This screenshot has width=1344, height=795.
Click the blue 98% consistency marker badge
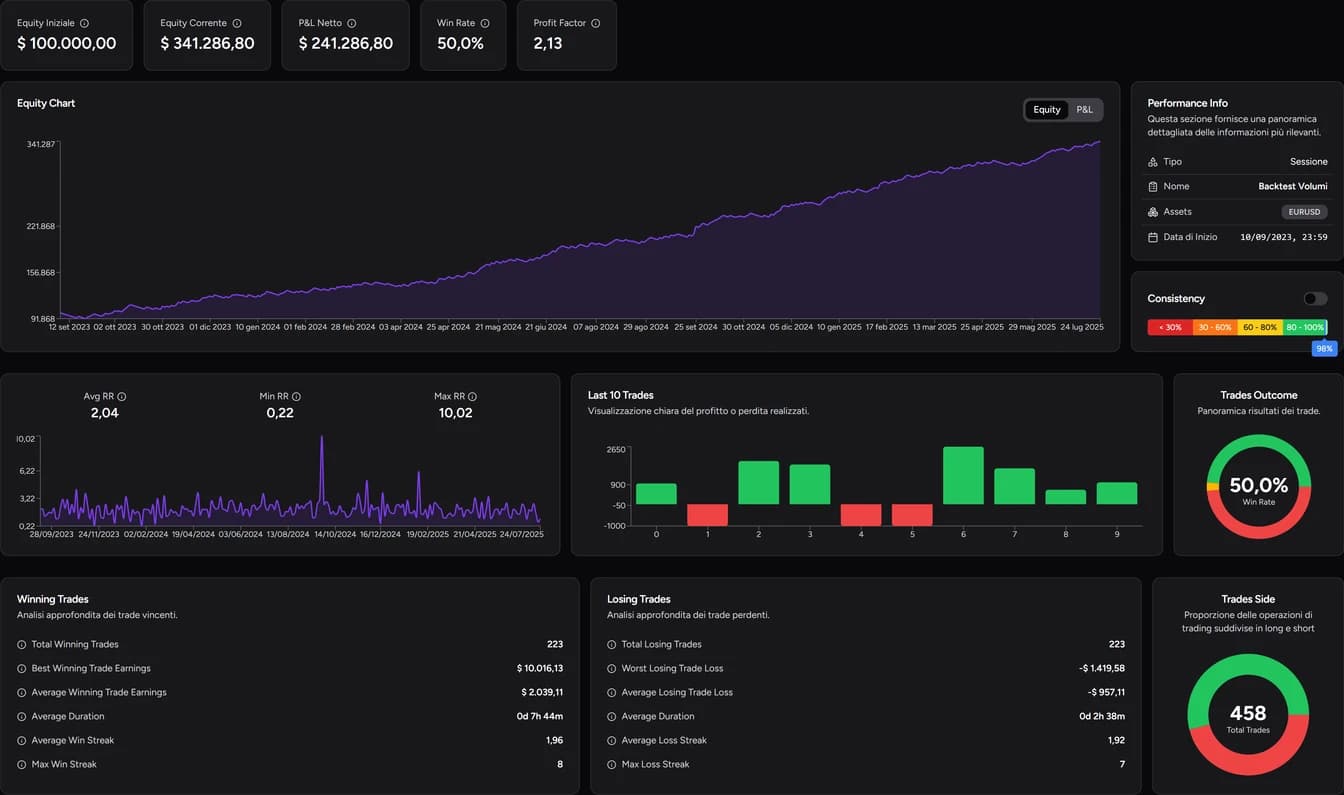point(1325,349)
